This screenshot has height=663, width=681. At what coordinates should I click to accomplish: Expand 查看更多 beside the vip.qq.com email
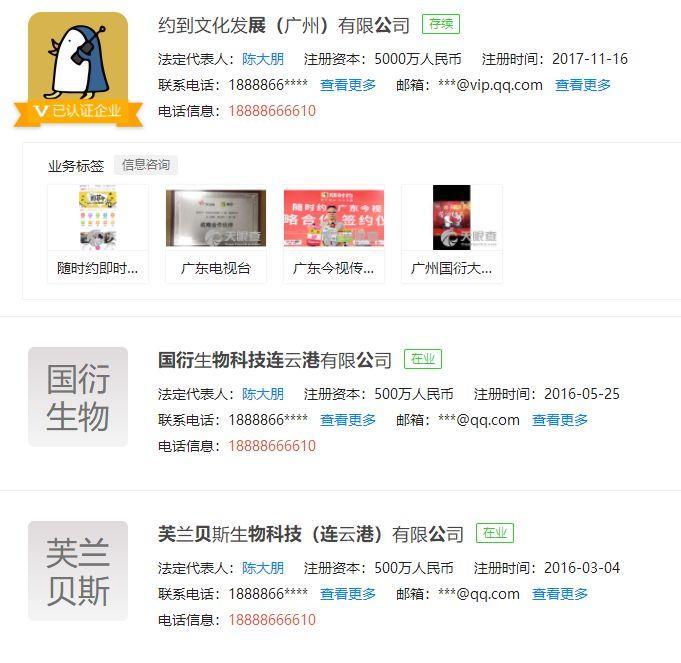point(583,85)
